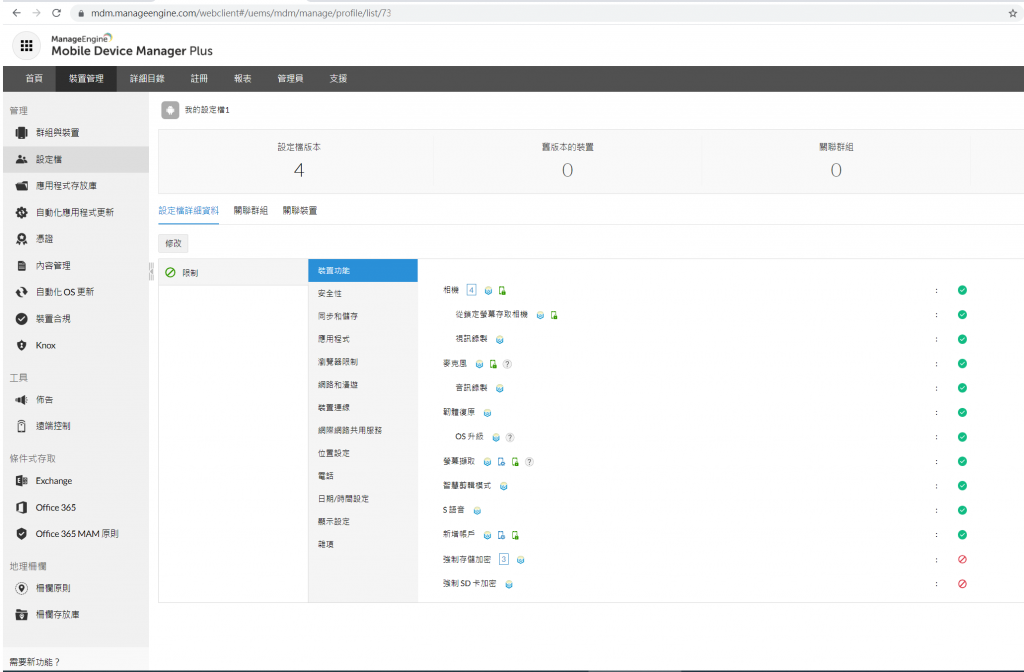Image resolution: width=1024 pixels, height=672 pixels.
Task: Open the 報表 menu in top navigation
Action: pos(242,79)
